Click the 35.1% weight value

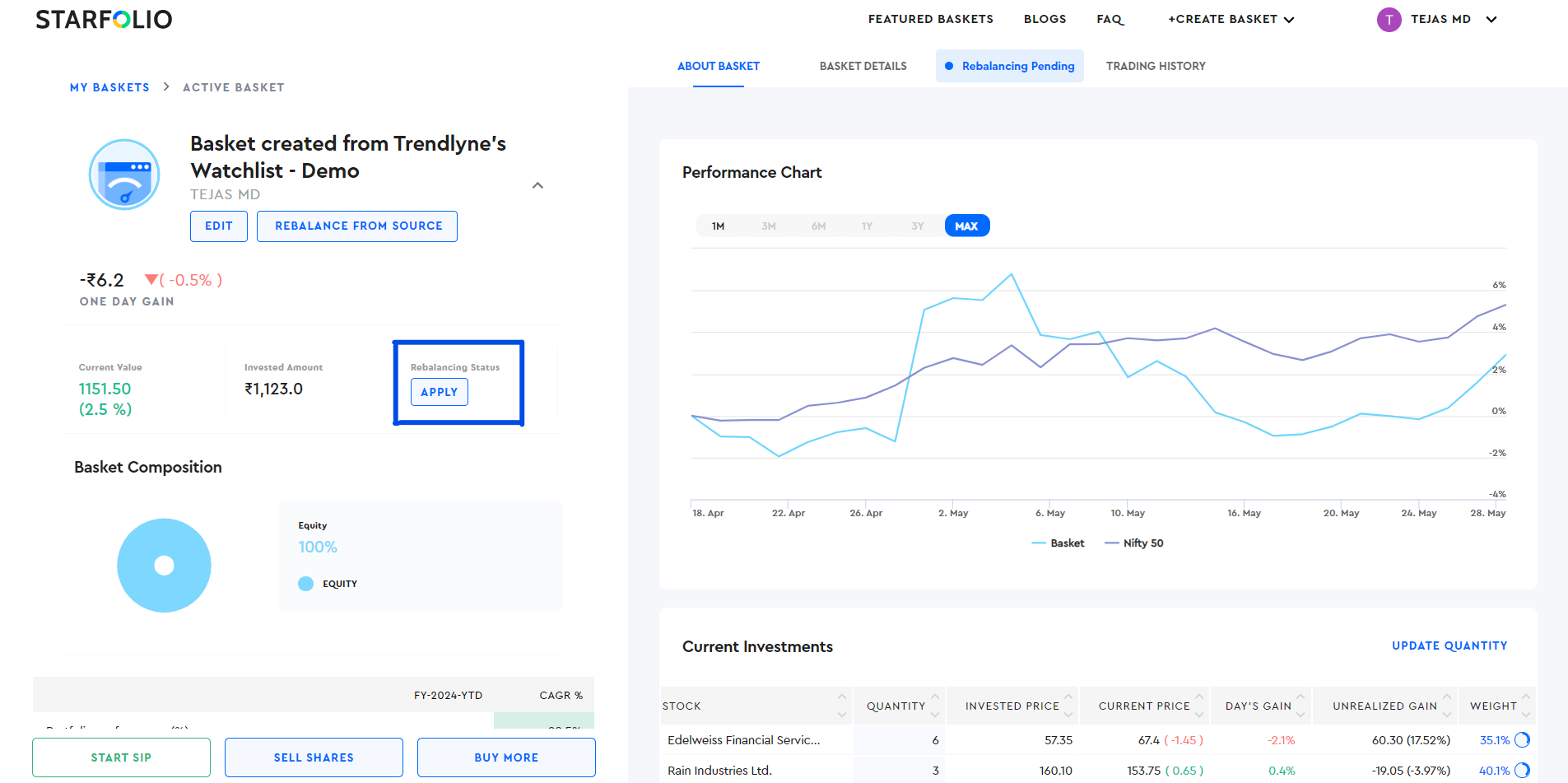[x=1495, y=740]
